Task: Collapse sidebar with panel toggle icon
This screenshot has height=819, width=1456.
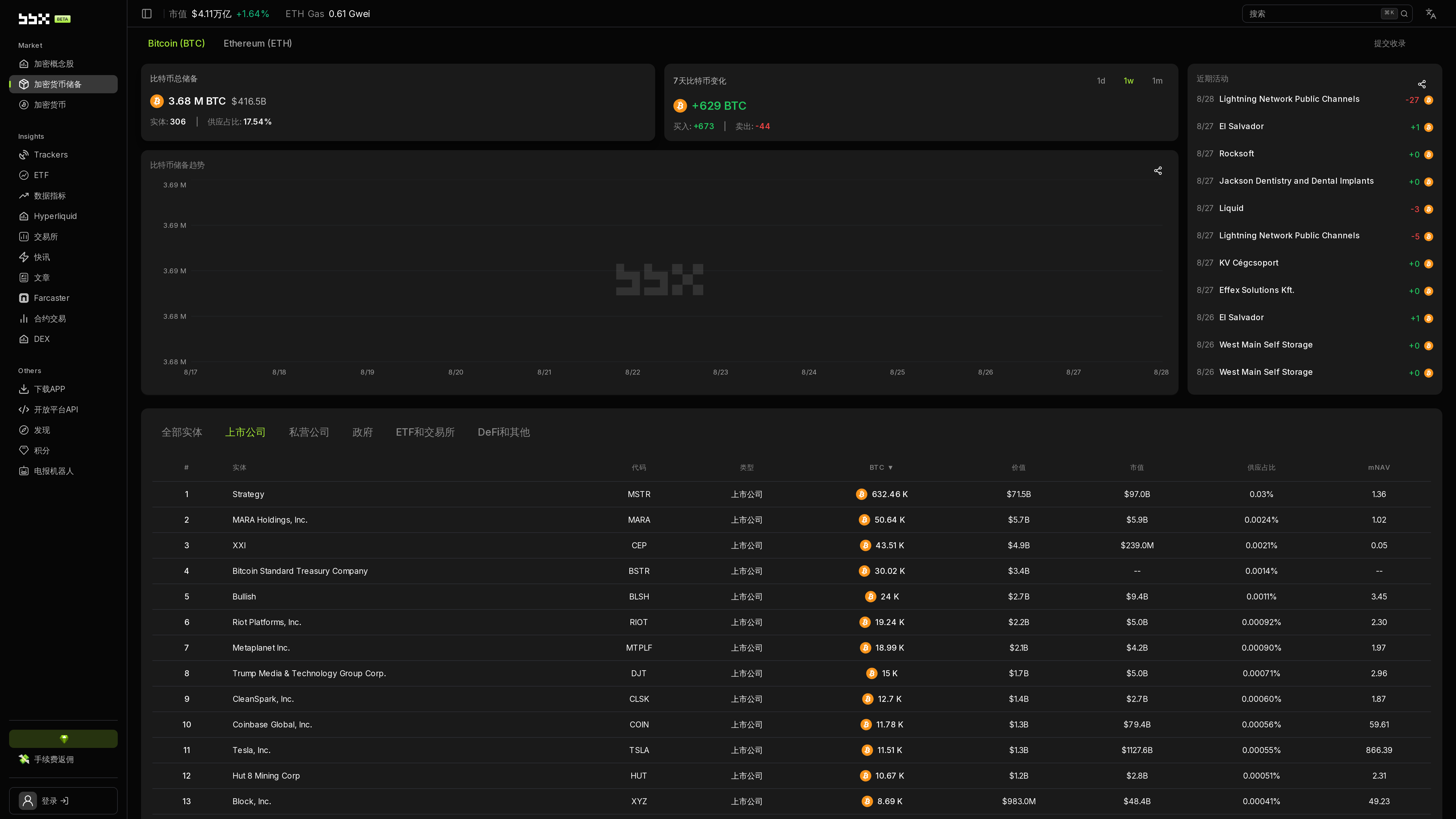Action: click(147, 14)
